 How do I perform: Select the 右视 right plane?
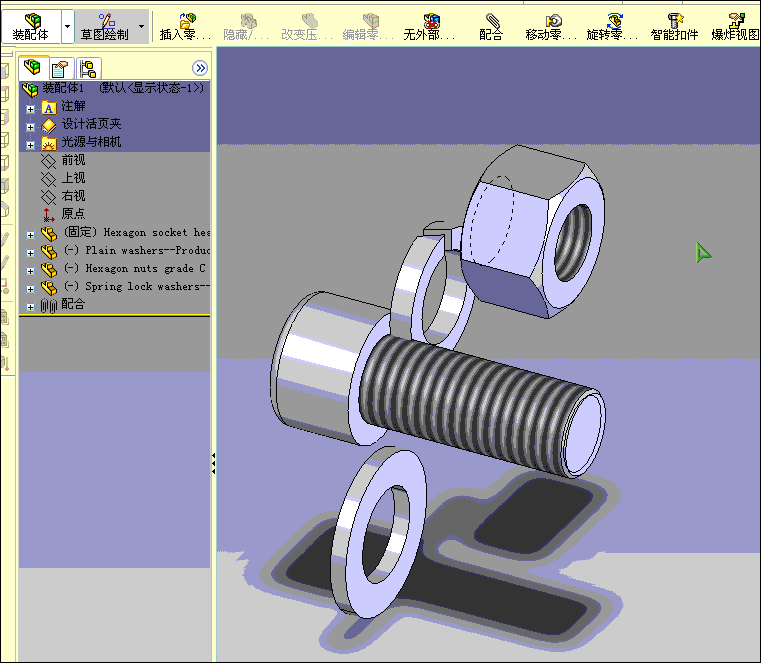point(73,196)
